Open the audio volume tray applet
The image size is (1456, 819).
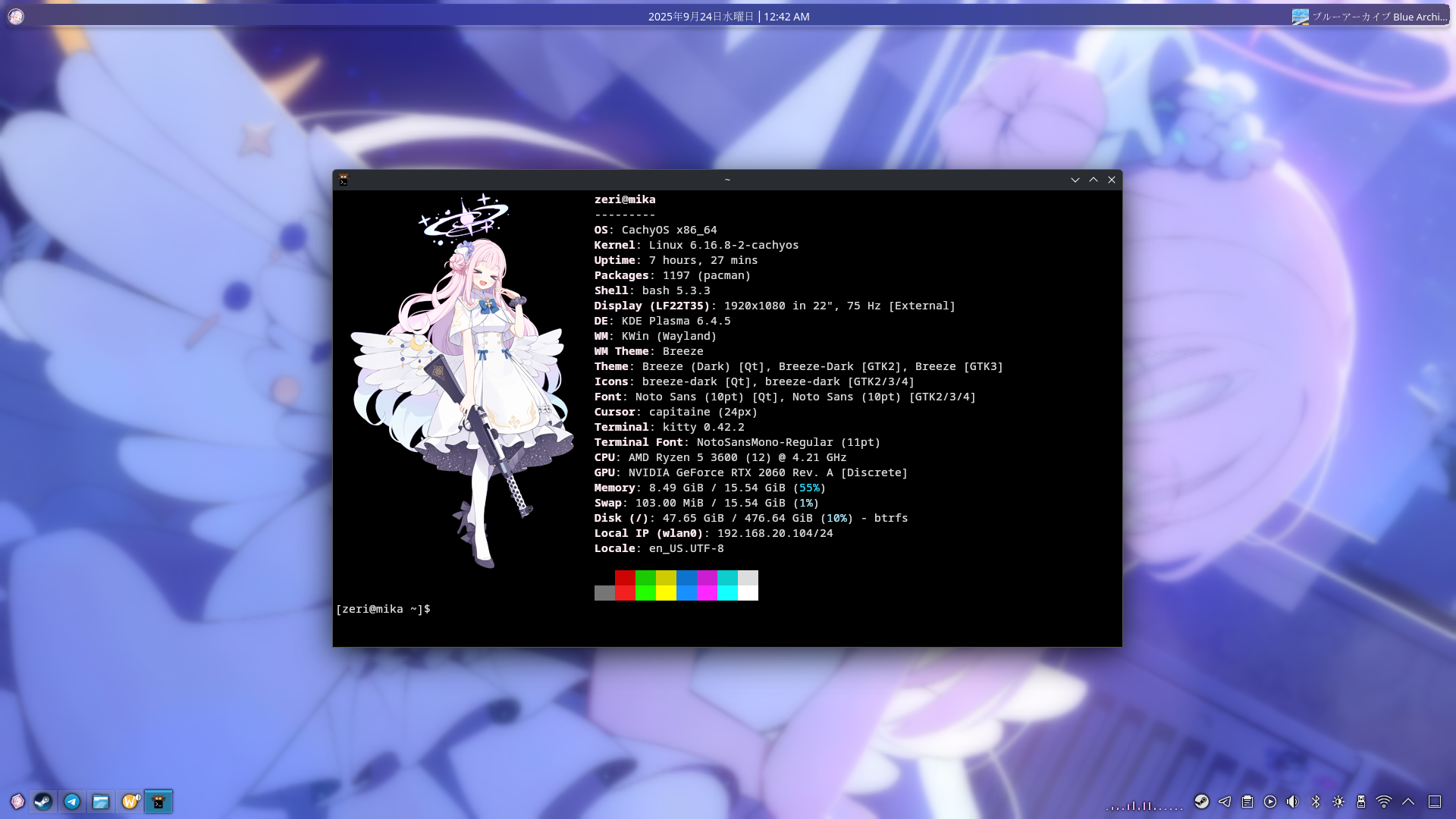point(1293,802)
